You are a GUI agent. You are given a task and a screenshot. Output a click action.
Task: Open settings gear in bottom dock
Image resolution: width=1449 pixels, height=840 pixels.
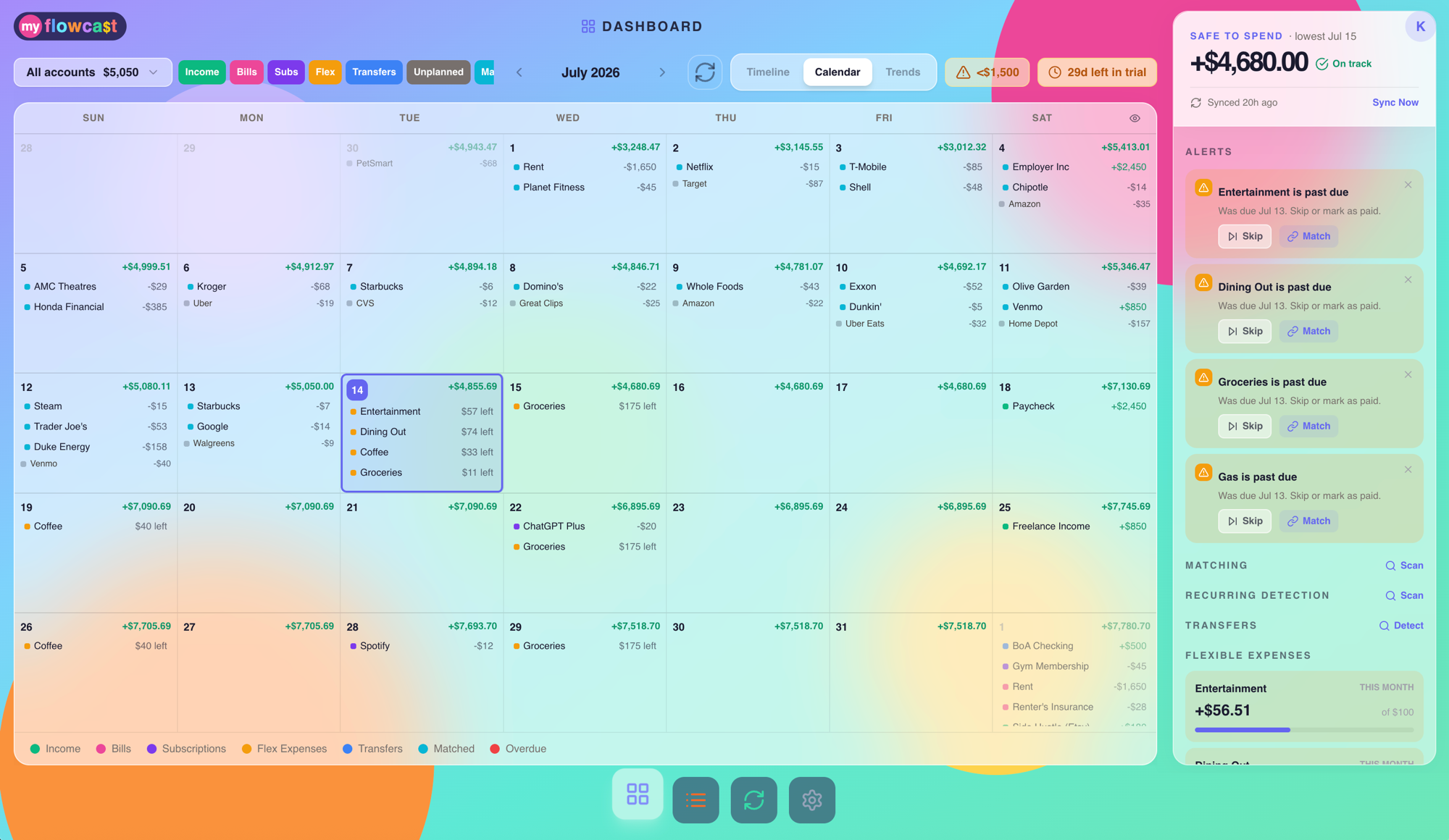(812, 800)
